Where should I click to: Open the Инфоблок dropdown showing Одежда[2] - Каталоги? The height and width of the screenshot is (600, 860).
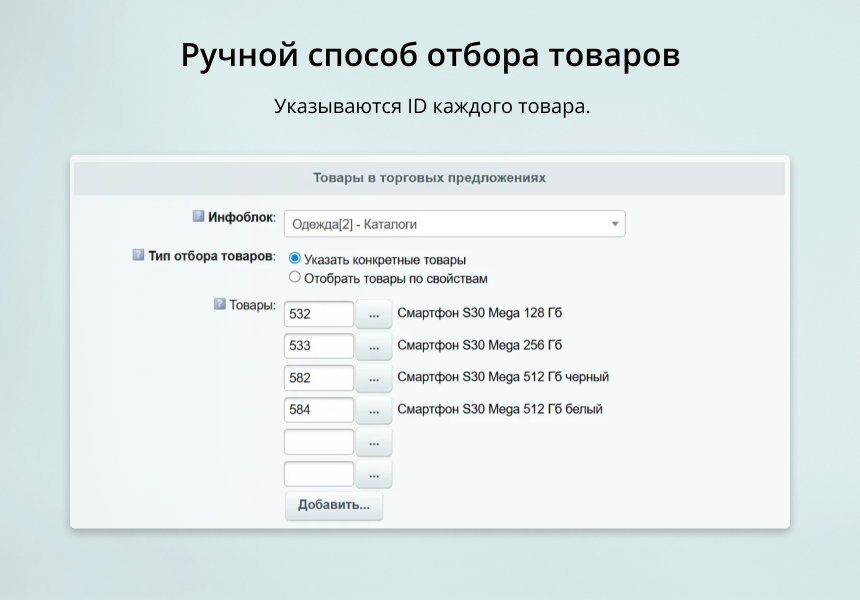point(454,224)
